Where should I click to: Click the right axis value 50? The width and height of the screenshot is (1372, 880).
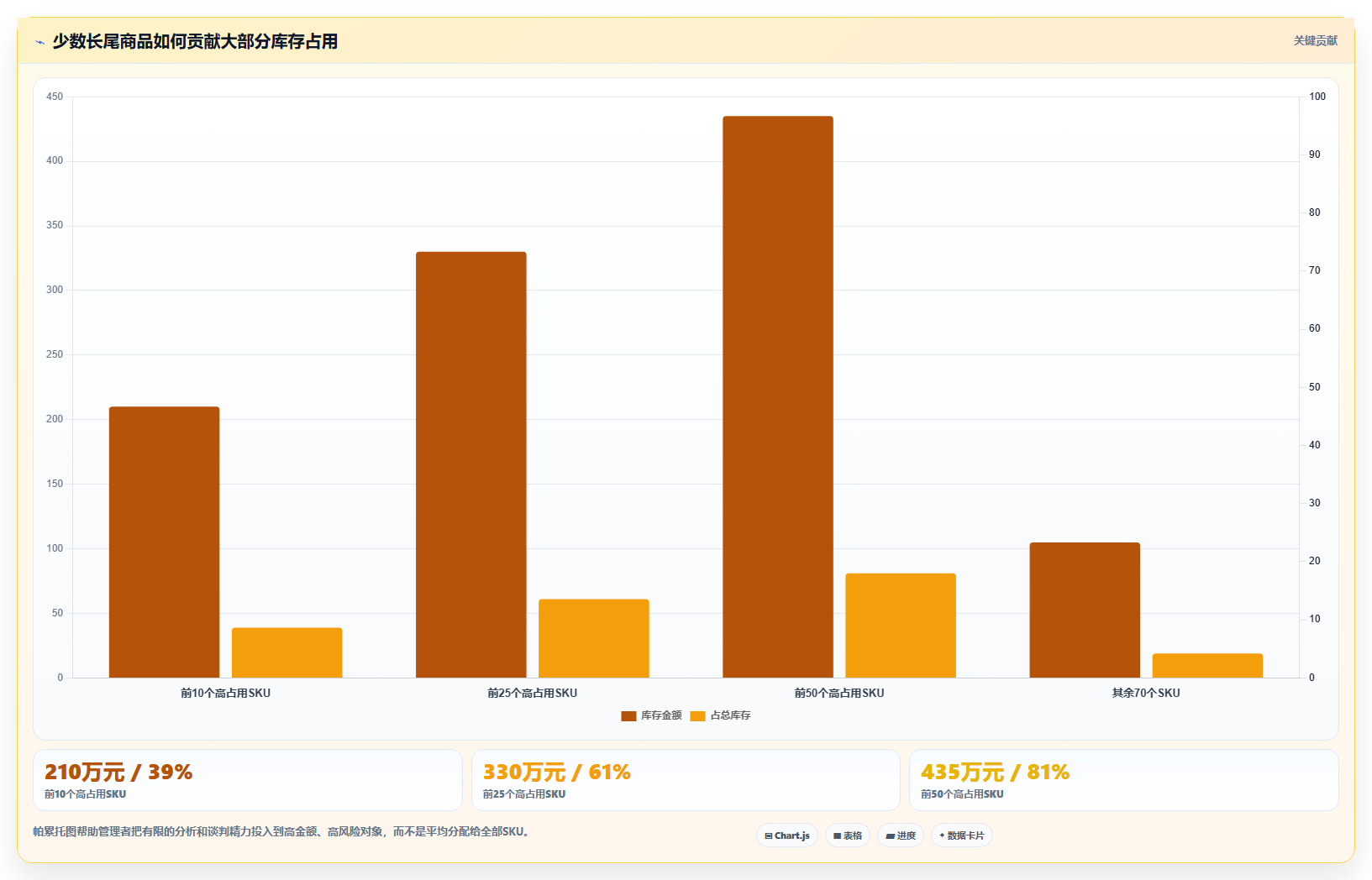pyautogui.click(x=1315, y=387)
